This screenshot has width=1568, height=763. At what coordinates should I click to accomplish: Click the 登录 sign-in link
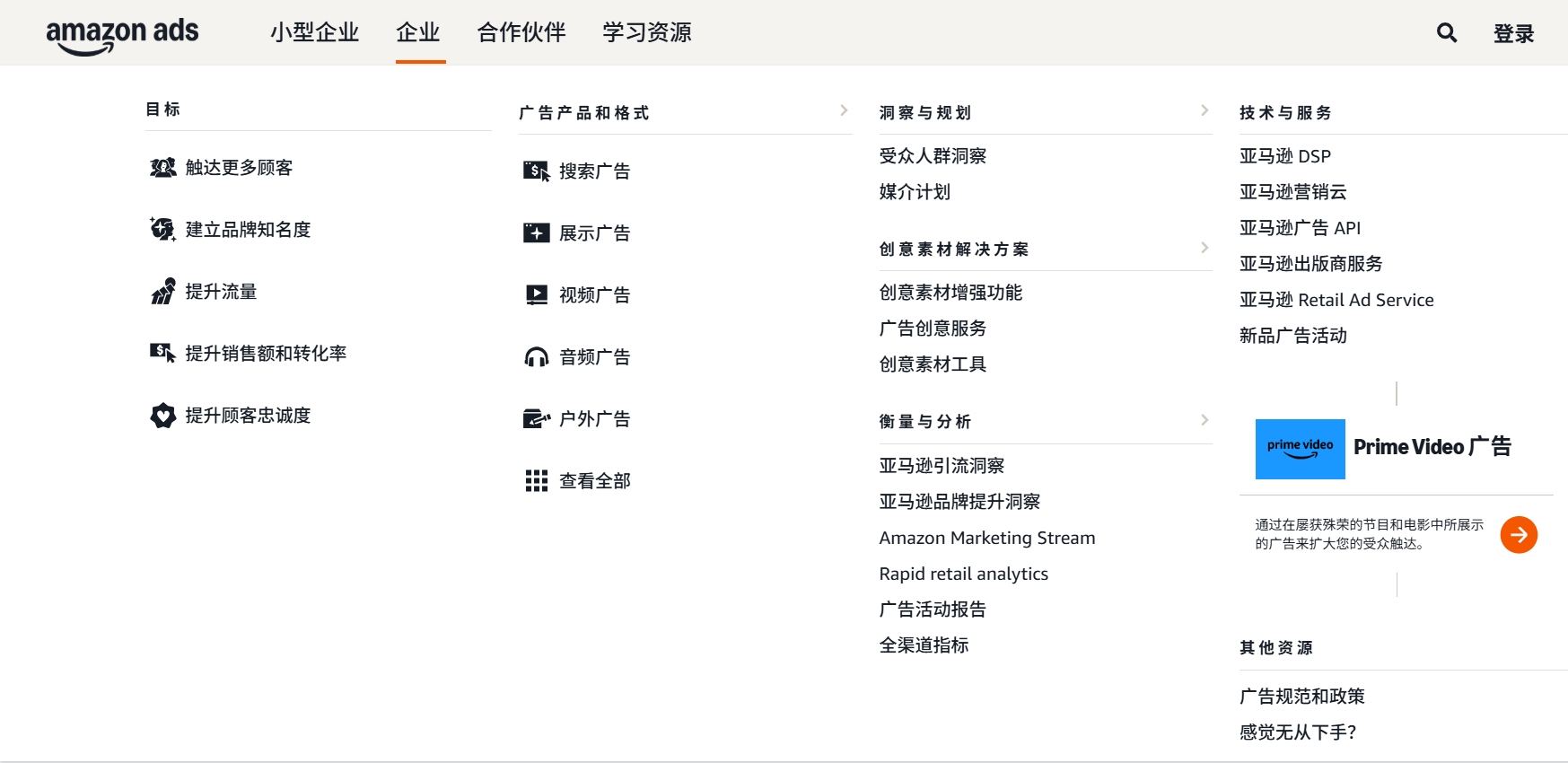tap(1513, 34)
